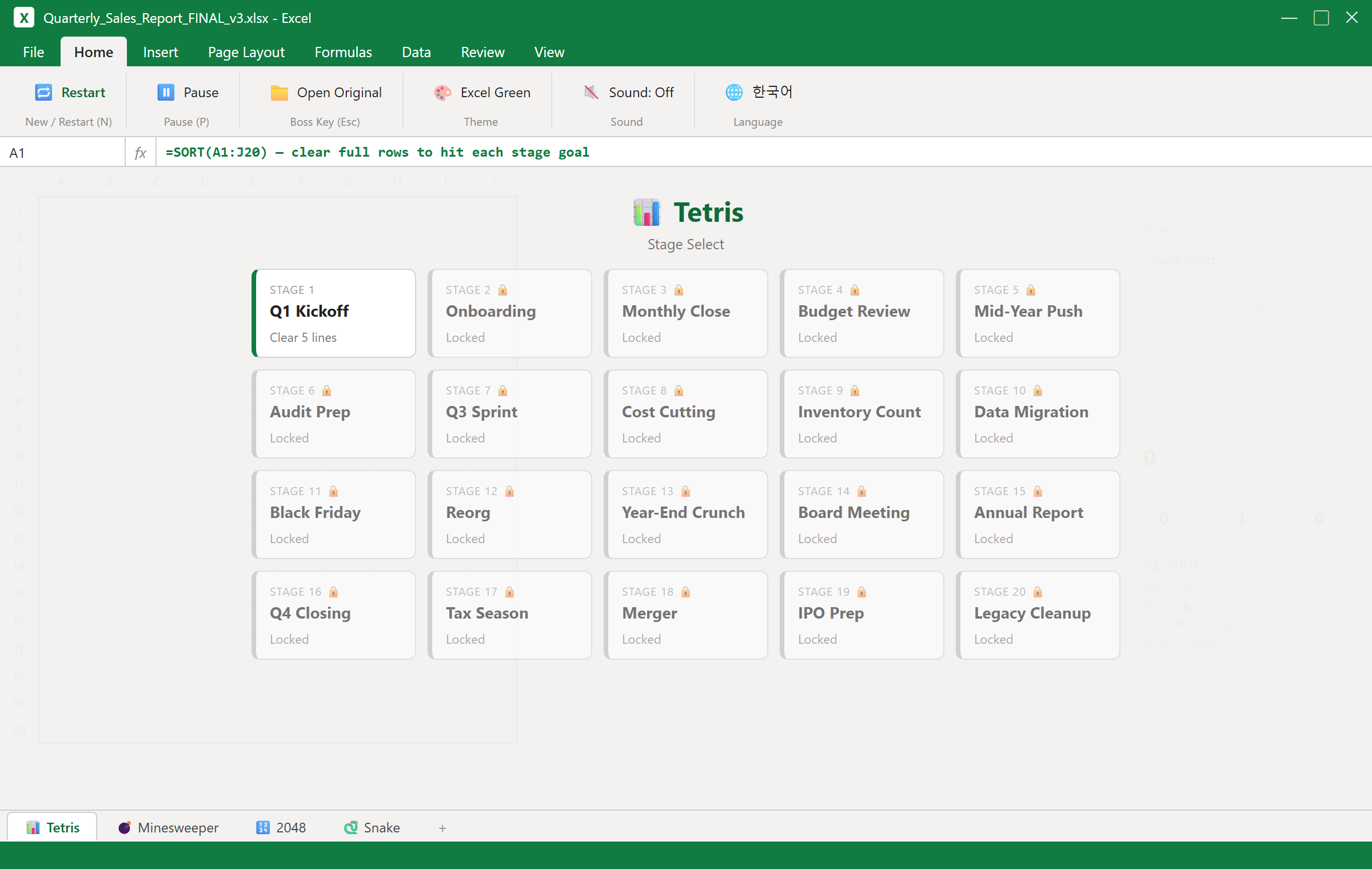1372x869 pixels.
Task: Click the lock icon on Stage 11
Action: pos(333,491)
